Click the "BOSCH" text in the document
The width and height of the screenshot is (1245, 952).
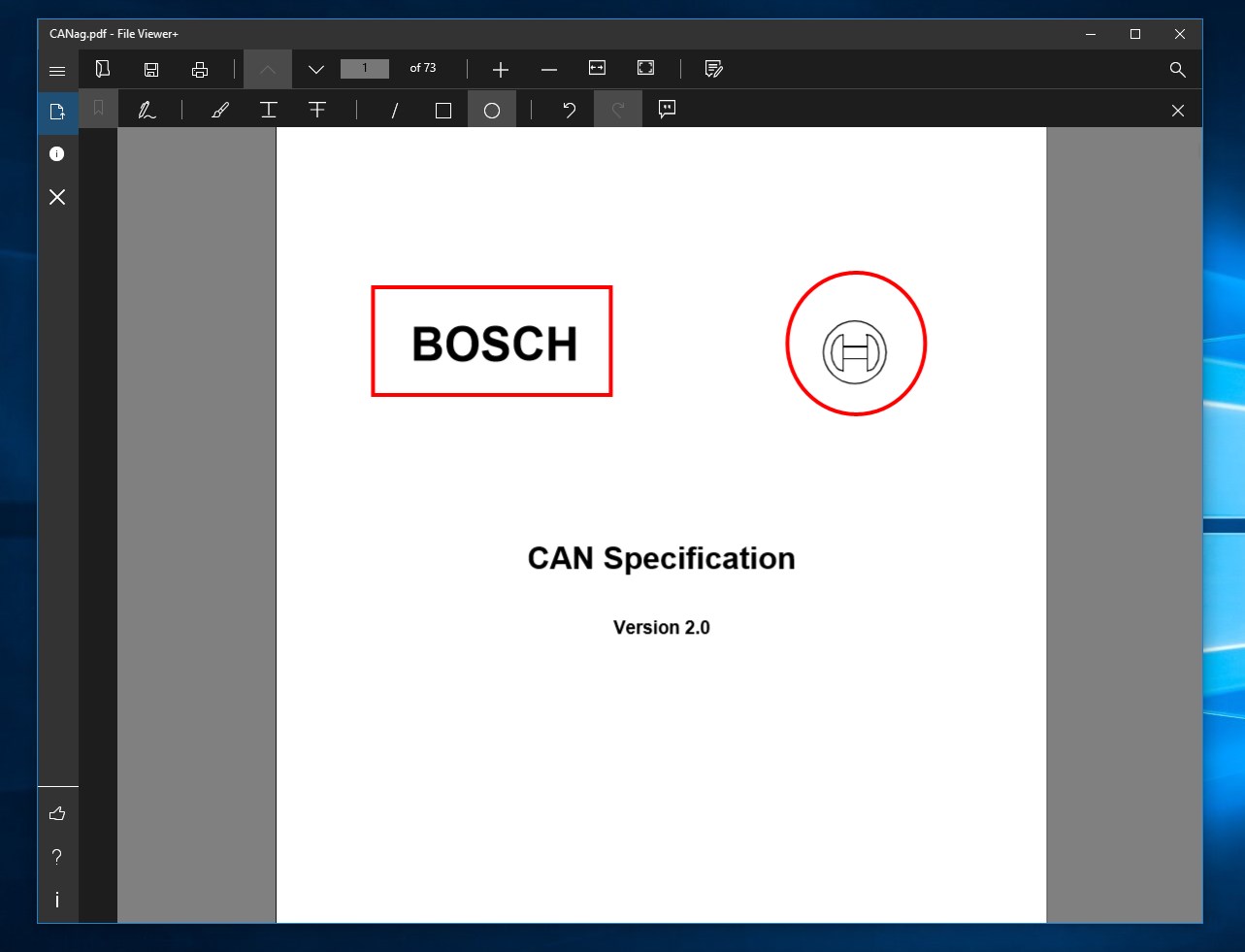pos(495,344)
